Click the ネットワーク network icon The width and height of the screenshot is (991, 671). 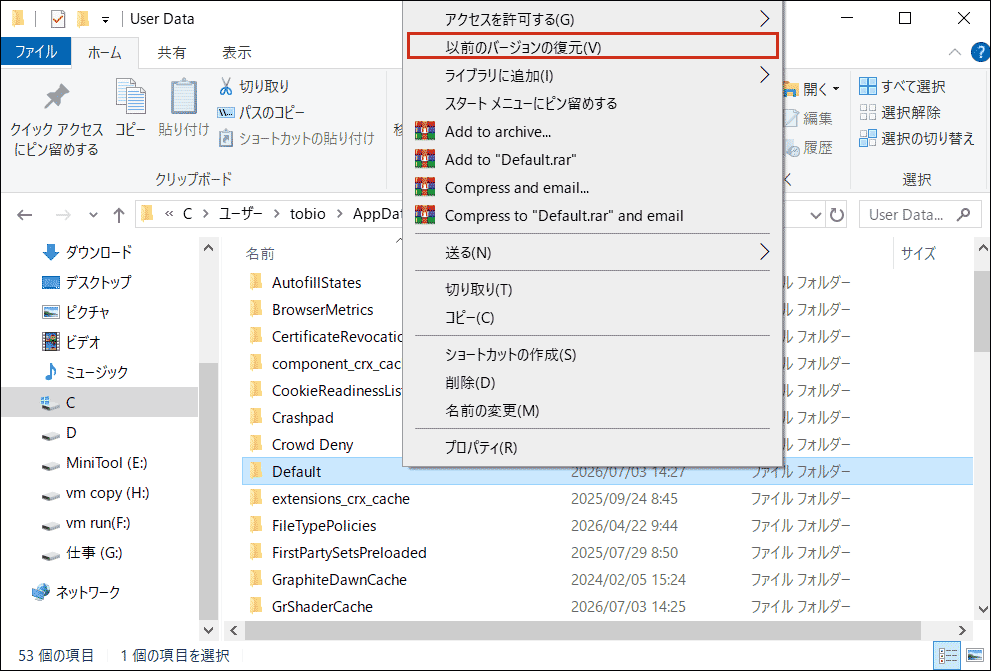pos(41,592)
